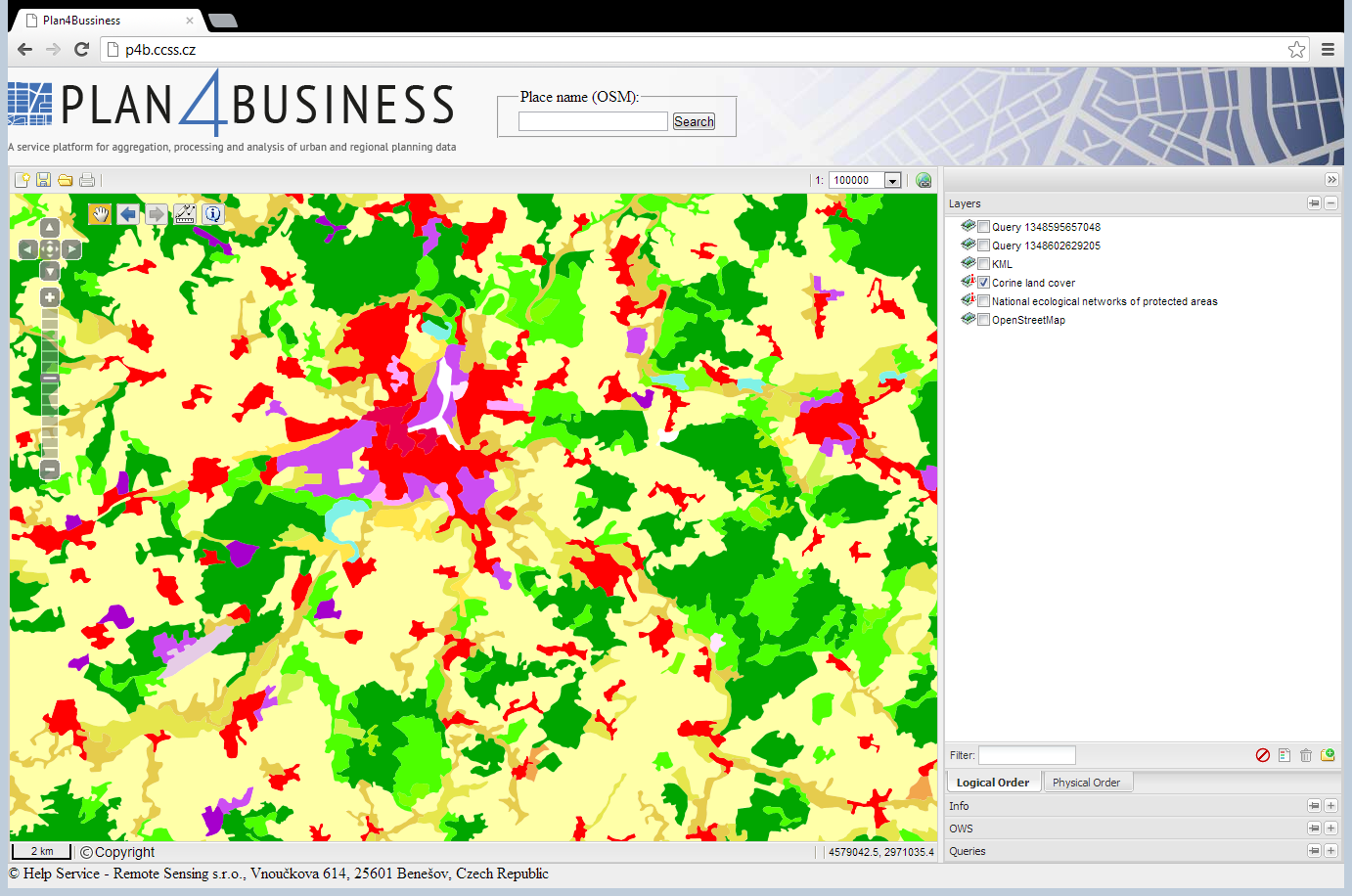Pin the Layers panel
The height and width of the screenshot is (896, 1352).
(1314, 203)
